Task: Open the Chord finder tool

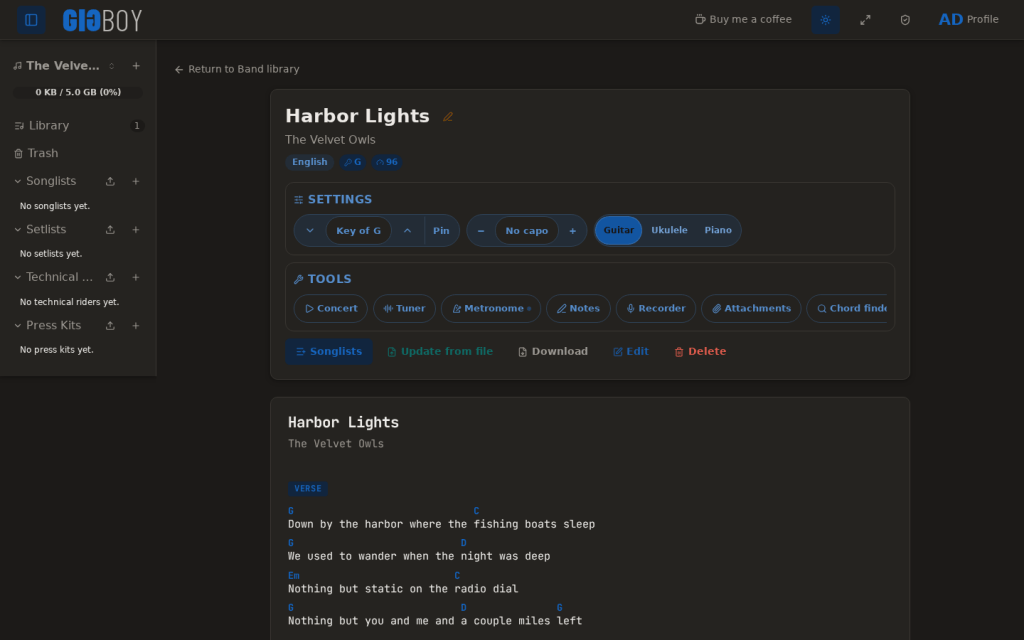Action: point(847,309)
